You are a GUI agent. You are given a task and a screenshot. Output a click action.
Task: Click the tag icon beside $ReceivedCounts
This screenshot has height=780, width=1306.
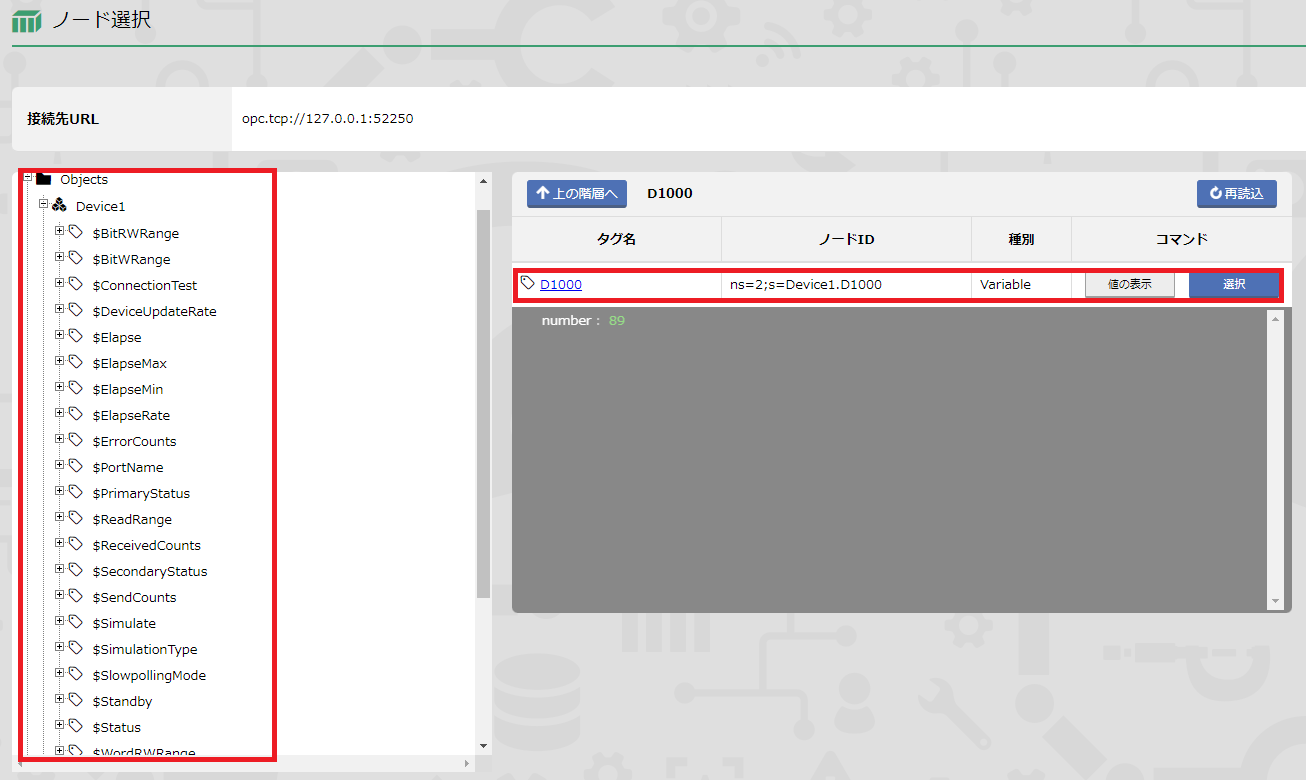point(75,543)
